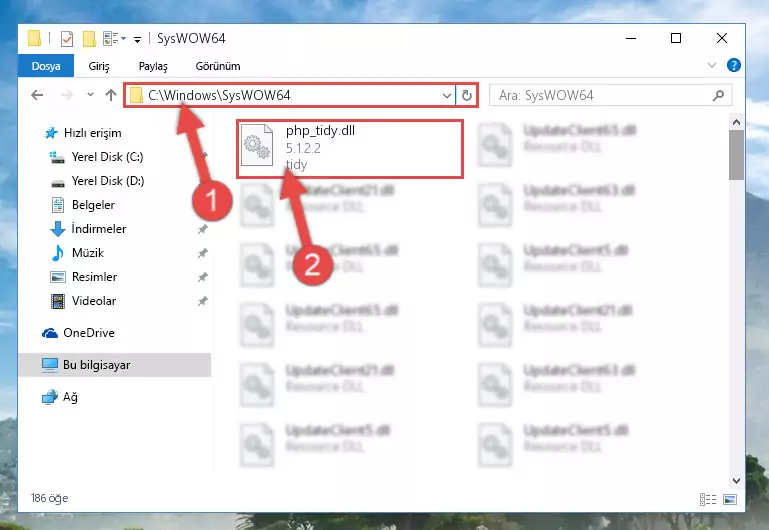Open the Help question mark icon
This screenshot has width=769, height=530.
click(734, 65)
